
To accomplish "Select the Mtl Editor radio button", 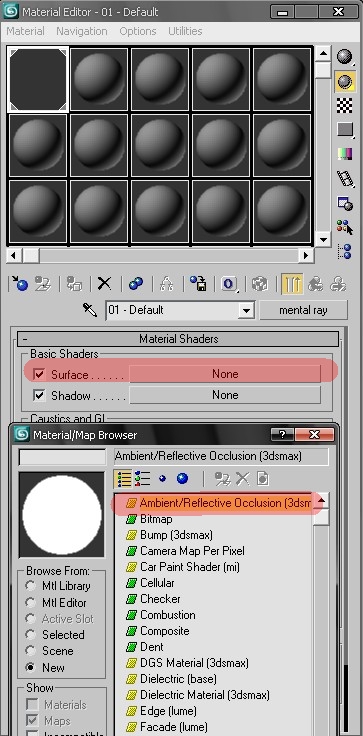I will (x=31, y=602).
